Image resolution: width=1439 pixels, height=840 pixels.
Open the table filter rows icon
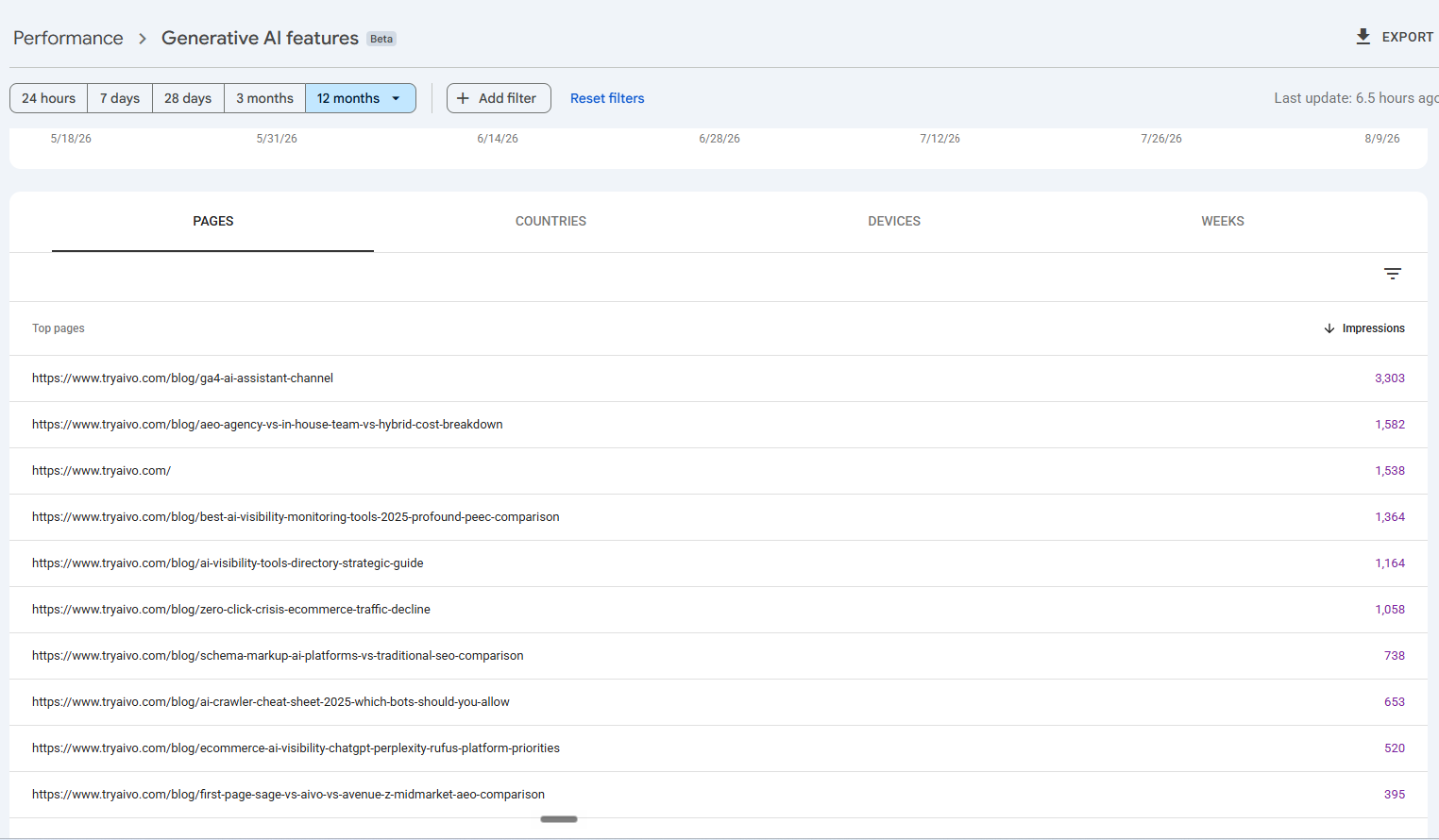coord(1392,274)
